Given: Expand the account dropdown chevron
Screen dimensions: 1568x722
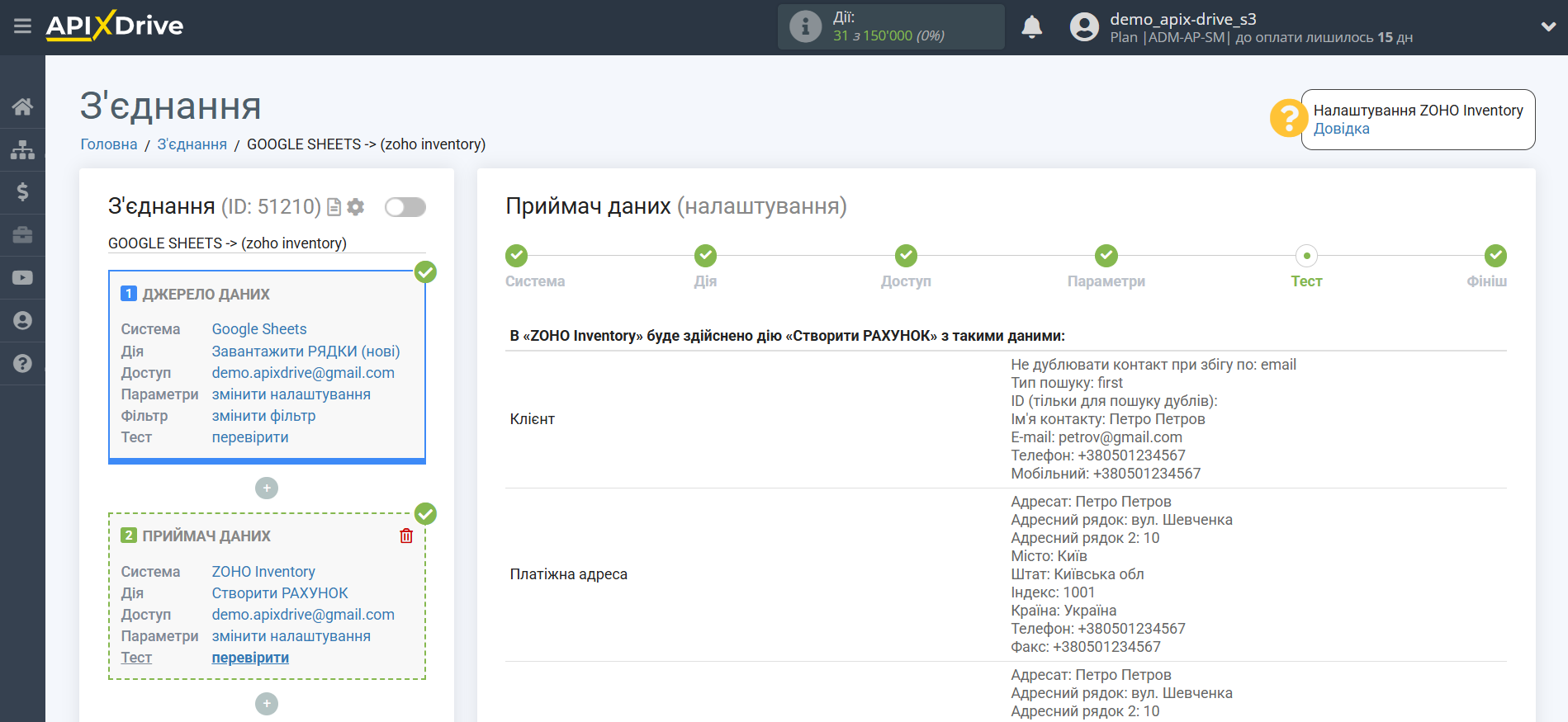Looking at the screenshot, I should coord(1548,26).
